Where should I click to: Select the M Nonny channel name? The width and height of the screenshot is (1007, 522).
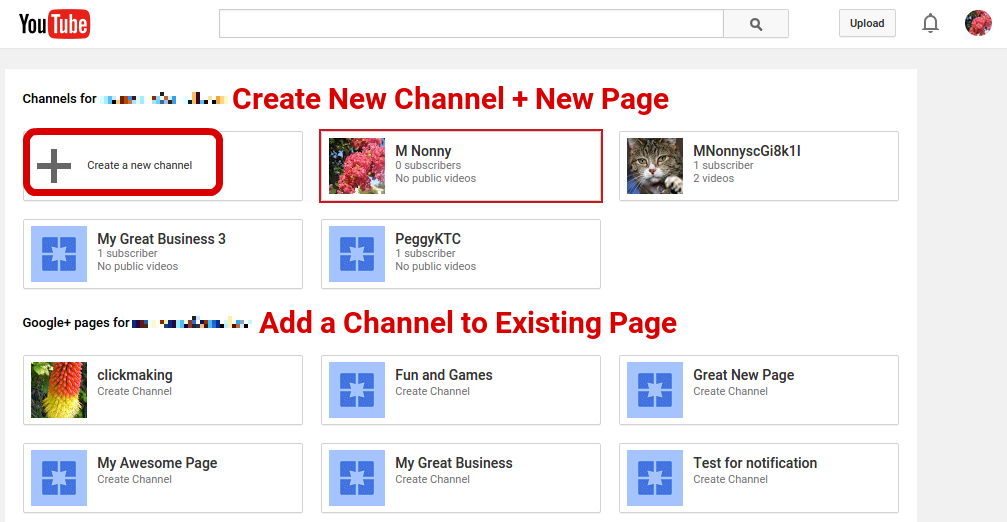423,151
